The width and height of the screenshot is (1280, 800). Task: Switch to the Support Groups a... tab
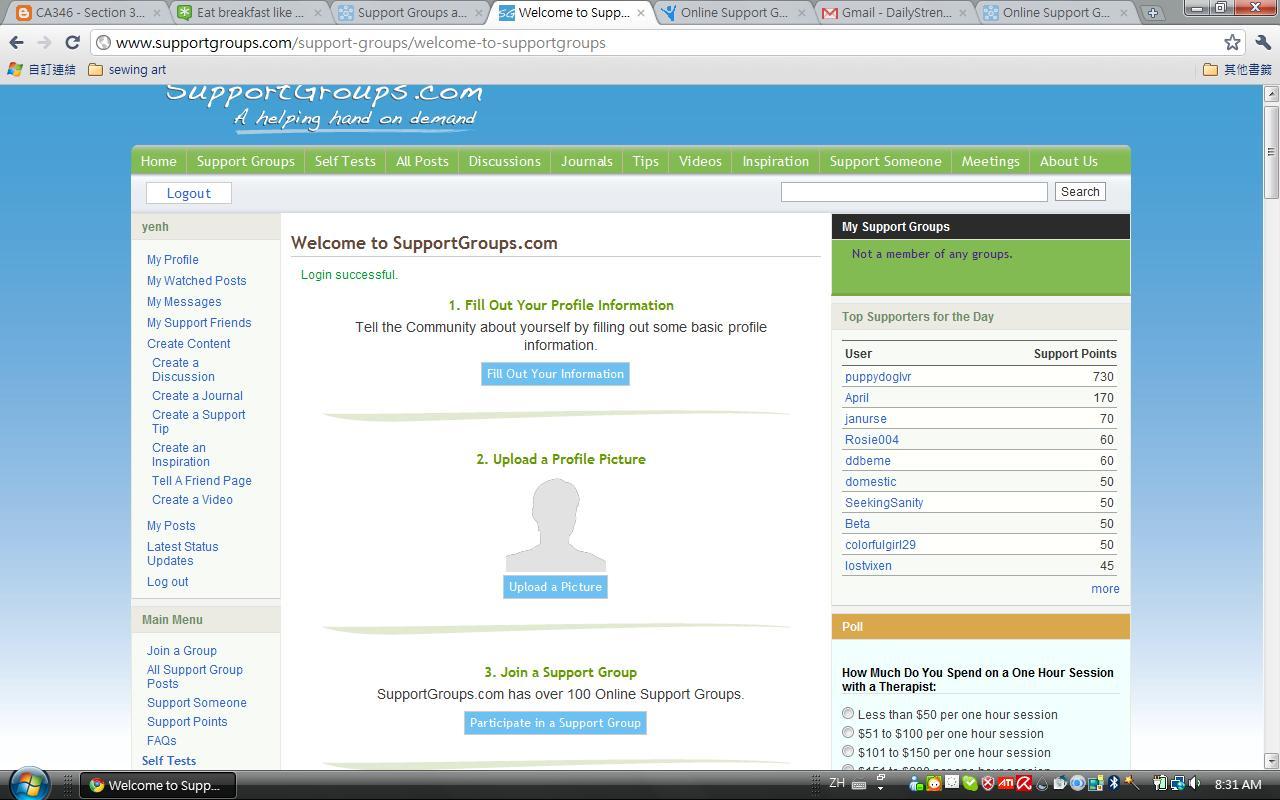[410, 13]
